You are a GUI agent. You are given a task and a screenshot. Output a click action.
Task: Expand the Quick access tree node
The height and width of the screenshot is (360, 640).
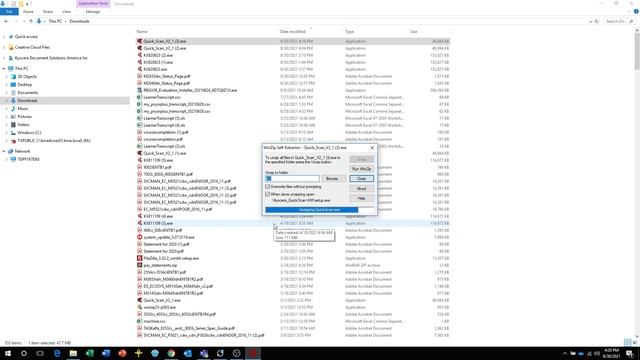point(4,37)
